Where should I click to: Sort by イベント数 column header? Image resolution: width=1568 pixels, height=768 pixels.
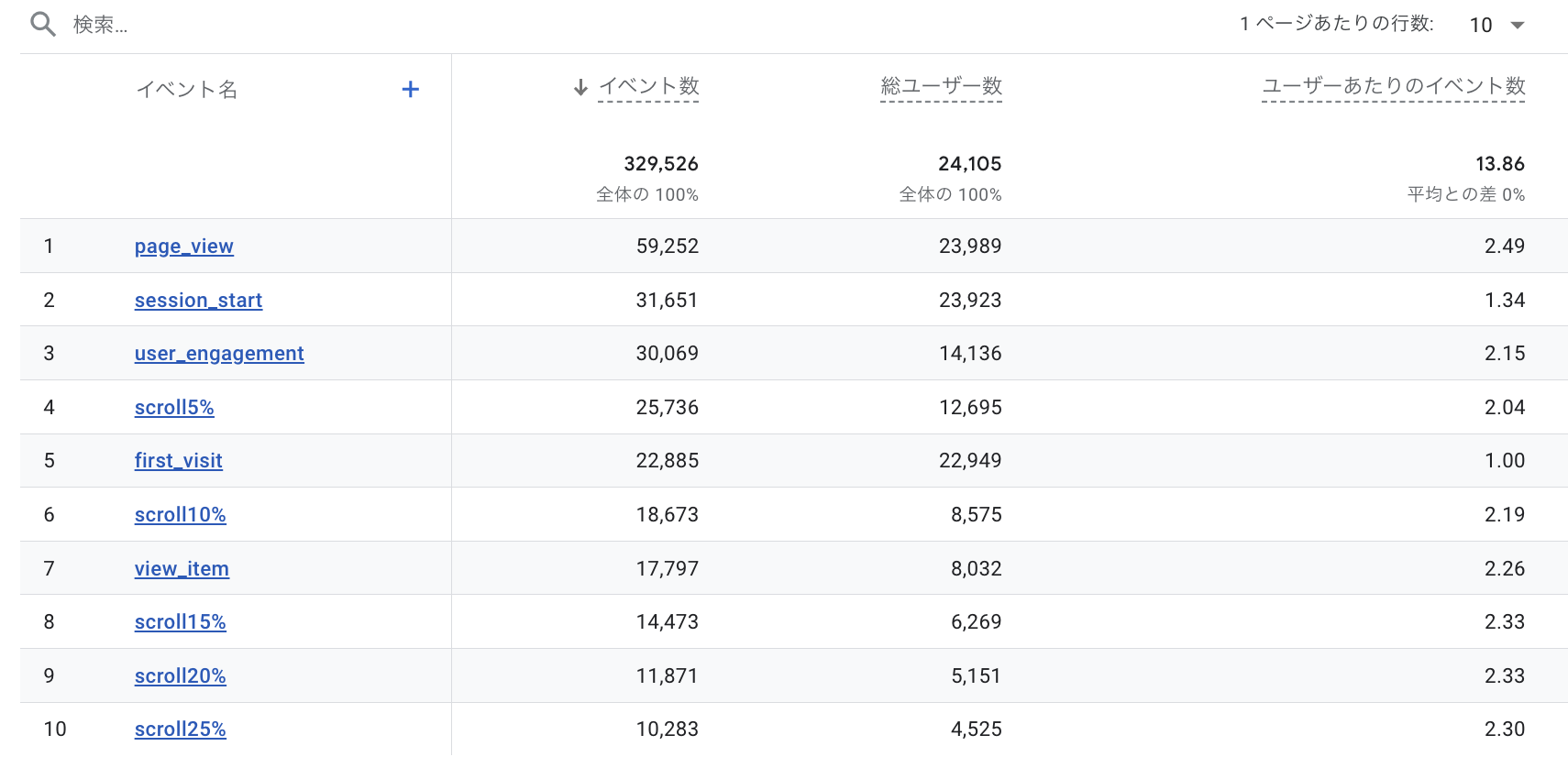pos(648,86)
